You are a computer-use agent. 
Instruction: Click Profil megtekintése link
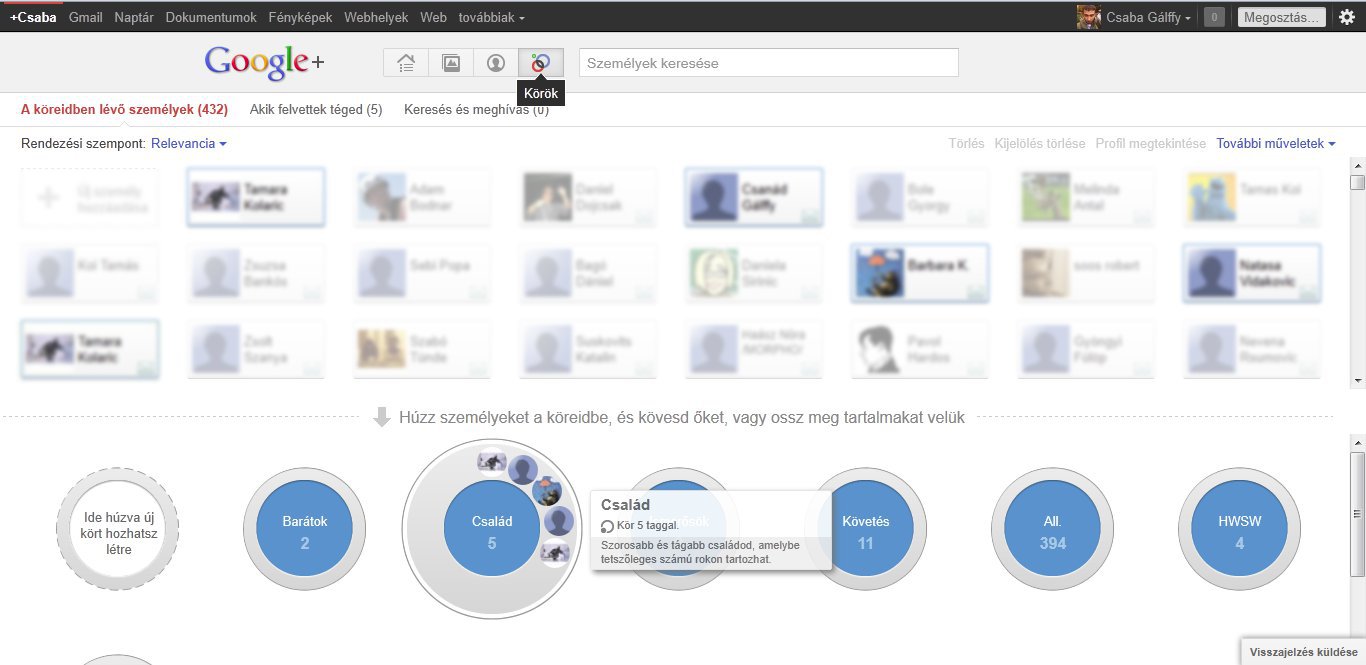tap(1150, 144)
